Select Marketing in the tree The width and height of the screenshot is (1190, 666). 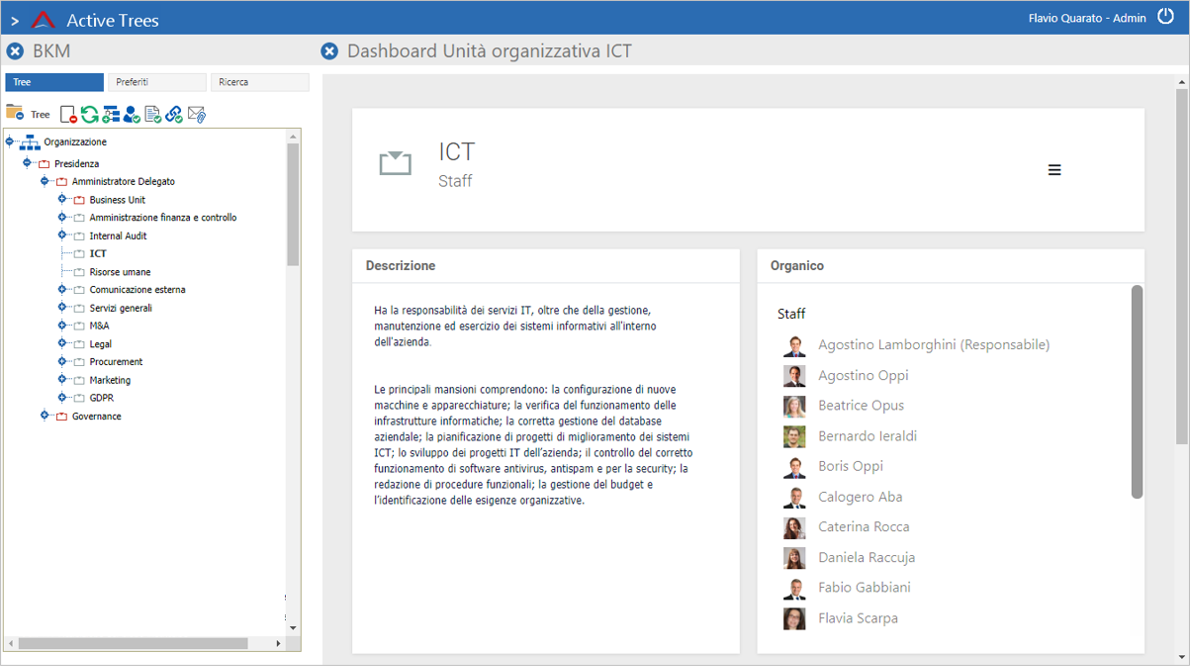click(x=110, y=380)
